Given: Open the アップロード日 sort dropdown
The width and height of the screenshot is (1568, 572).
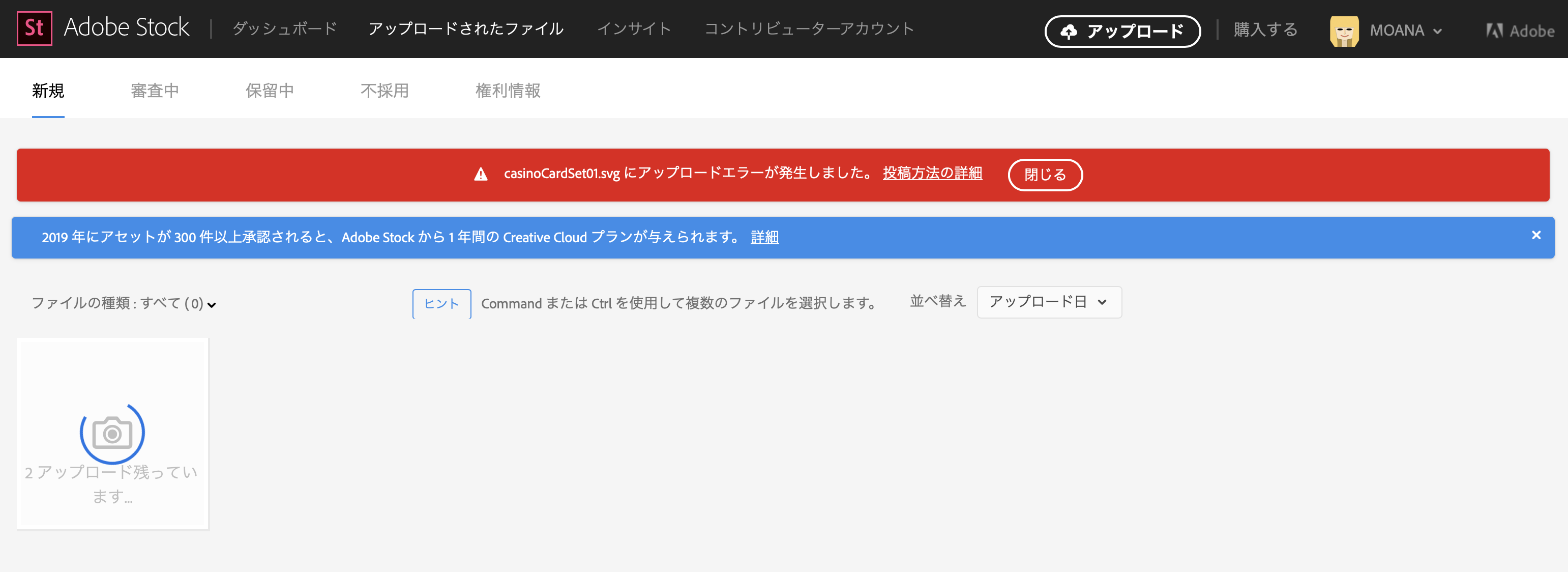Looking at the screenshot, I should (x=1048, y=302).
